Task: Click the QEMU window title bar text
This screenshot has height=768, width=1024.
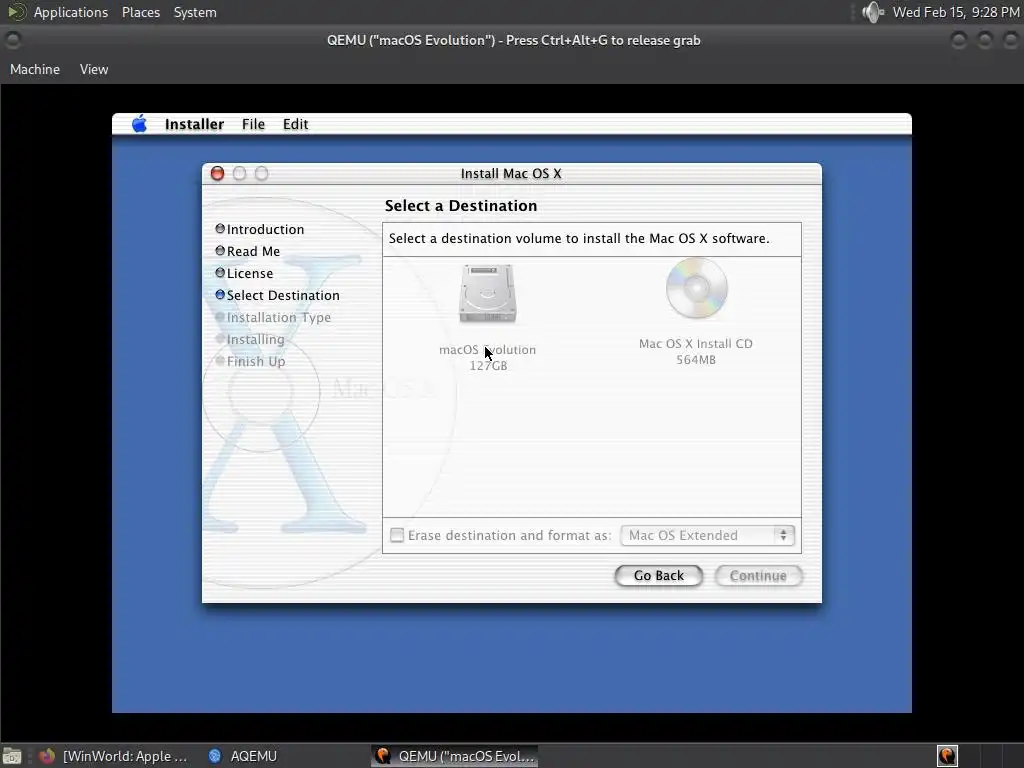Action: pyautogui.click(x=513, y=40)
